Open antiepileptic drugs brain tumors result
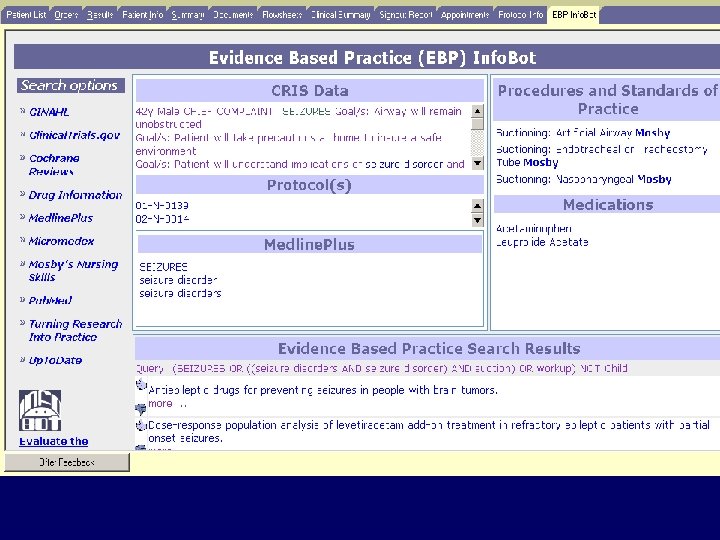The height and width of the screenshot is (540, 720). pos(323,390)
